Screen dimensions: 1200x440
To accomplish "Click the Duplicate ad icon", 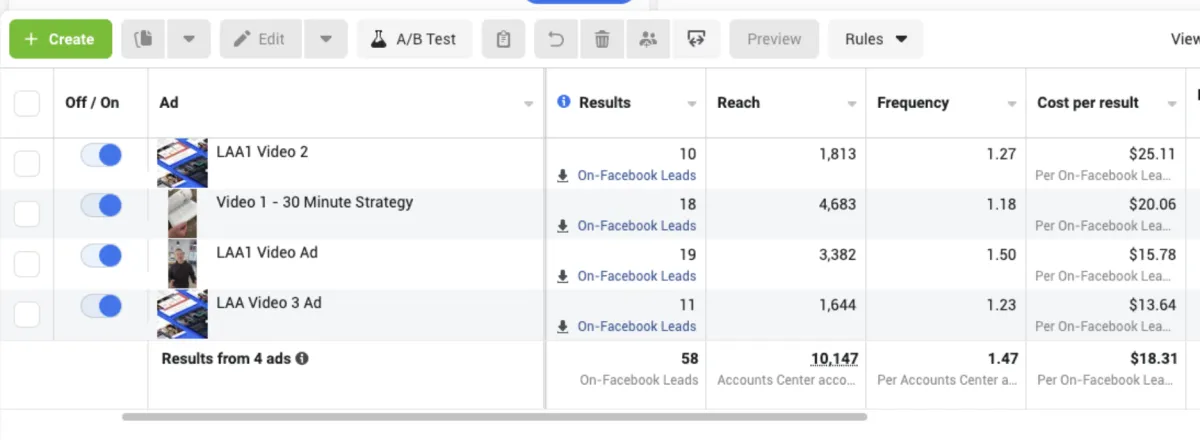I will 143,39.
